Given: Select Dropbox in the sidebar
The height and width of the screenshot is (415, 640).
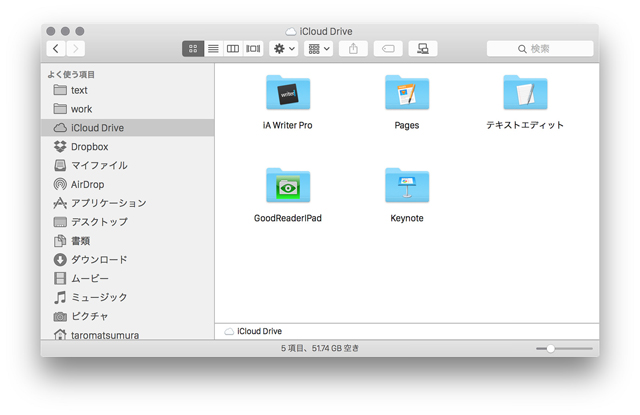Looking at the screenshot, I should [127, 146].
